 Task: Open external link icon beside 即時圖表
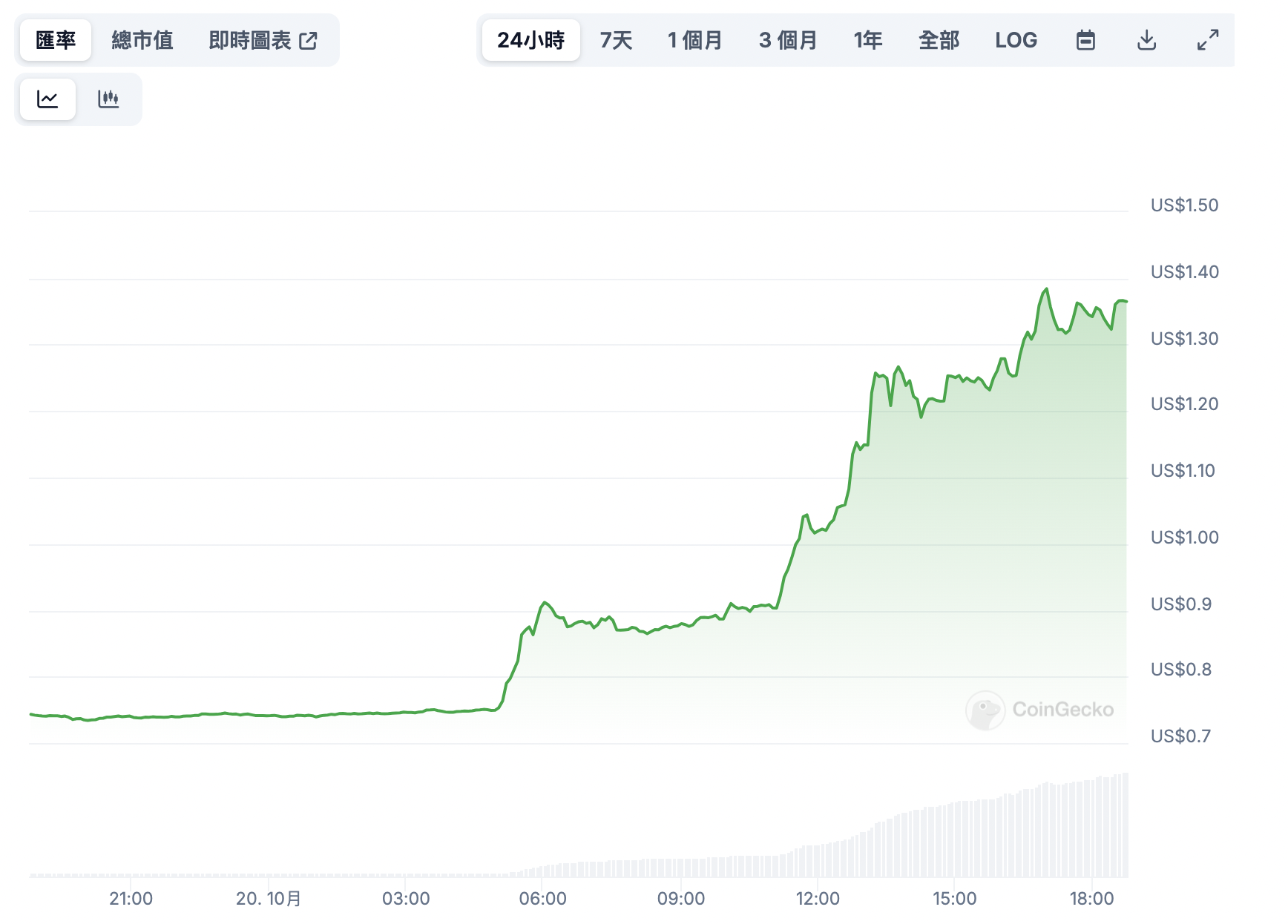[309, 41]
